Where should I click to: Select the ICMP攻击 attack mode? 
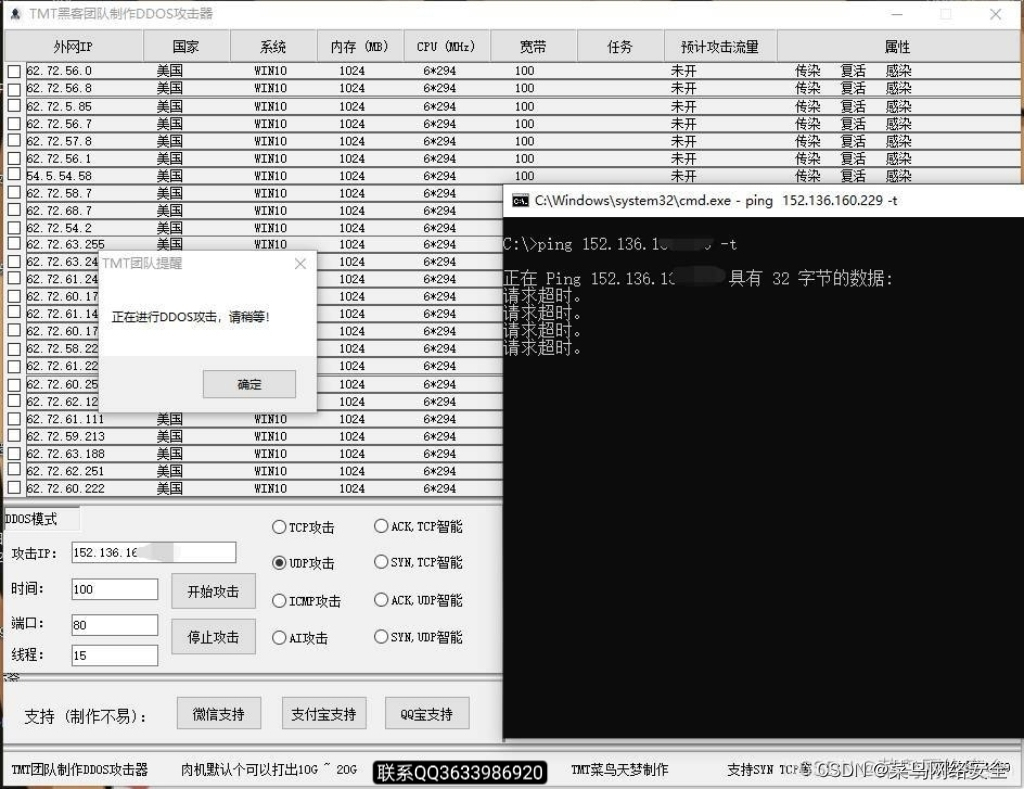[278, 600]
